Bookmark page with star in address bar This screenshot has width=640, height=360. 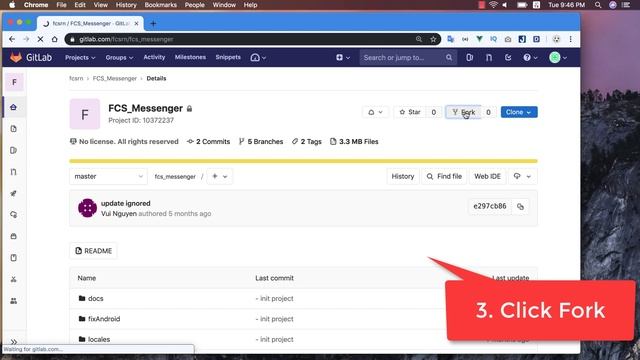433,39
